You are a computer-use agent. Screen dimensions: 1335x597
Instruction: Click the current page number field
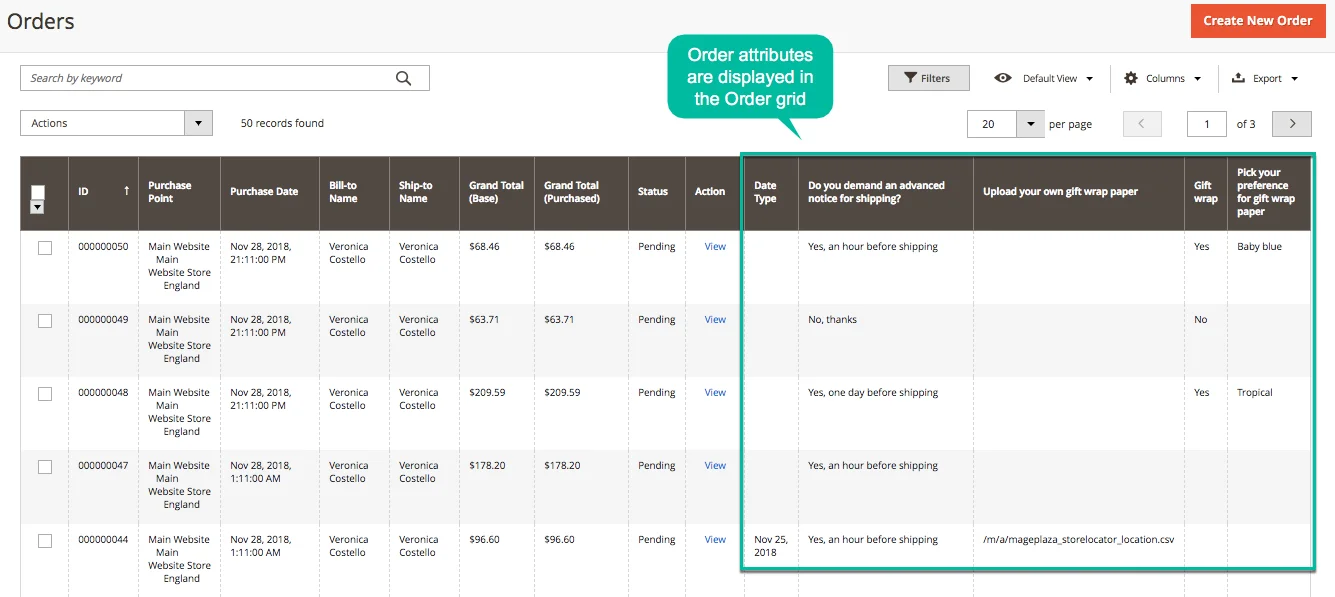coord(1207,124)
